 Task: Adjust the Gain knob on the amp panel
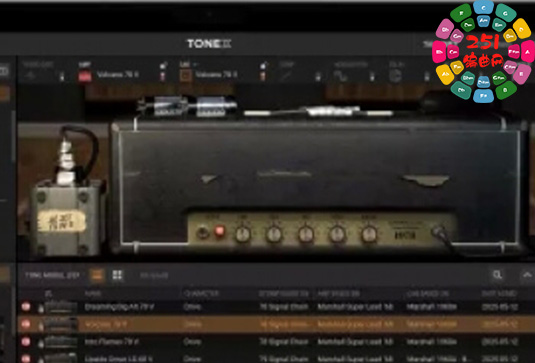click(x=243, y=234)
